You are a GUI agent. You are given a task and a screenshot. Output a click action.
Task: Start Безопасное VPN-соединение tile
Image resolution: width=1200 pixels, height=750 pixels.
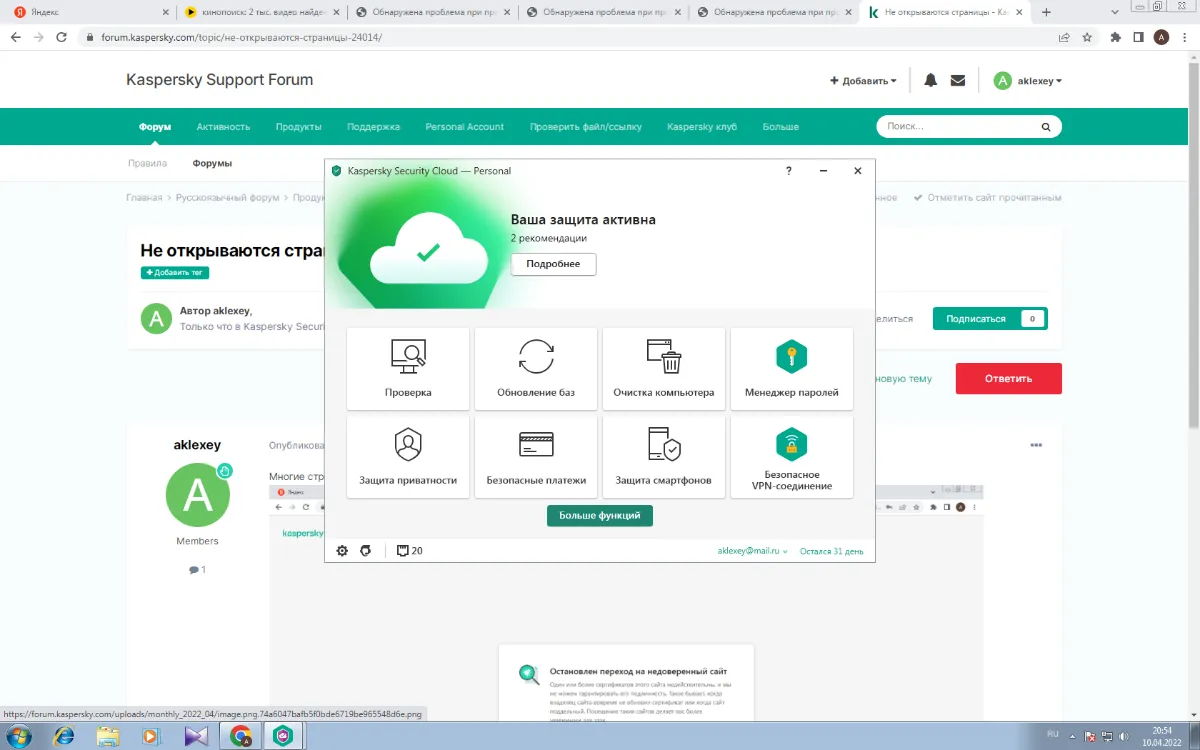pyautogui.click(x=792, y=457)
